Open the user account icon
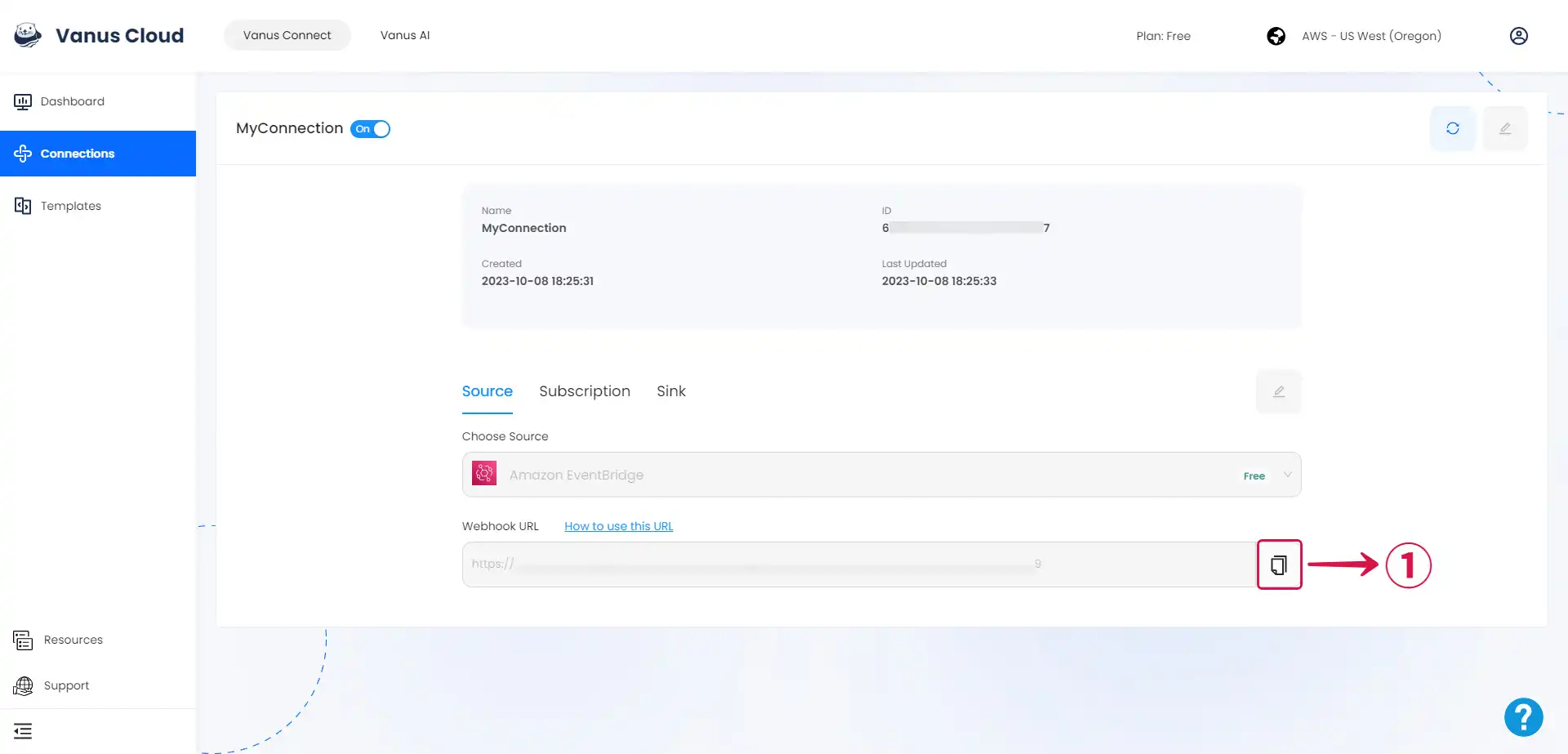1568x754 pixels. (1519, 36)
